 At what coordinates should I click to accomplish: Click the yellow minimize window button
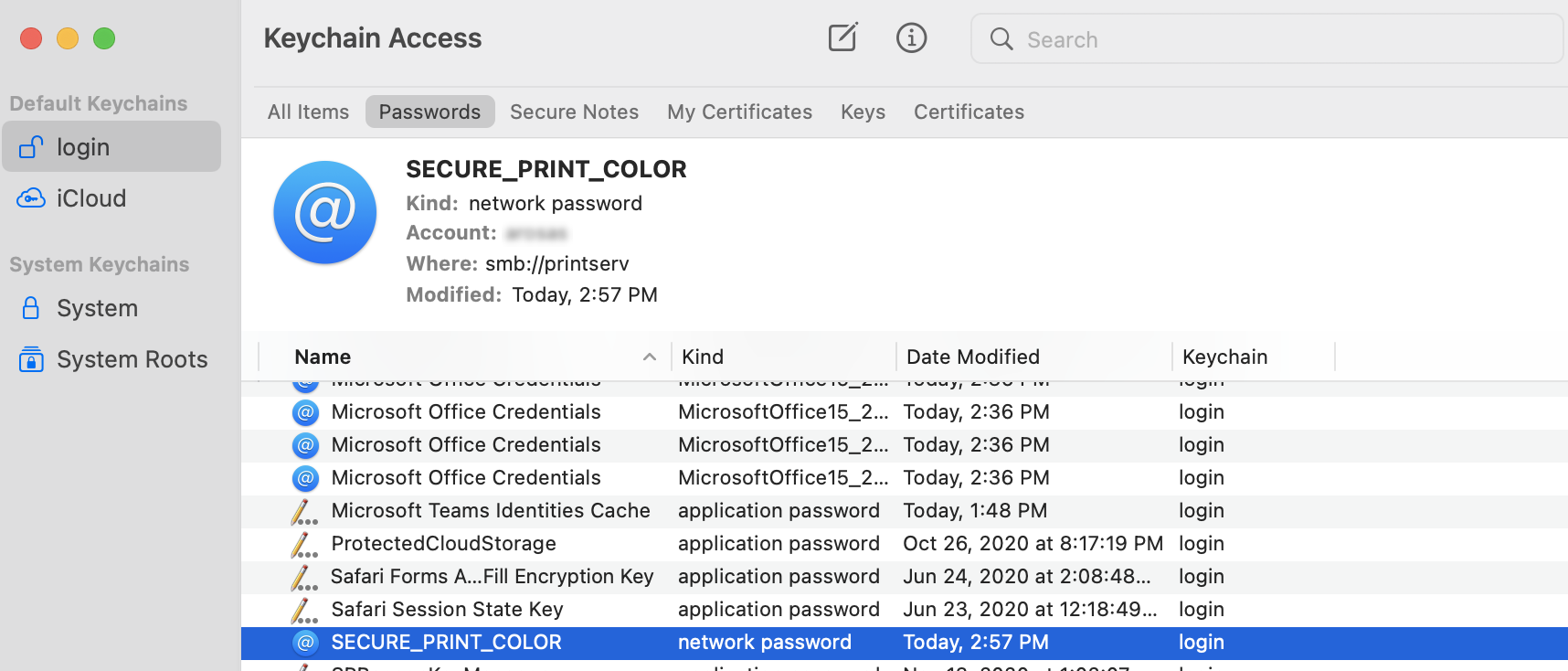coord(68,38)
